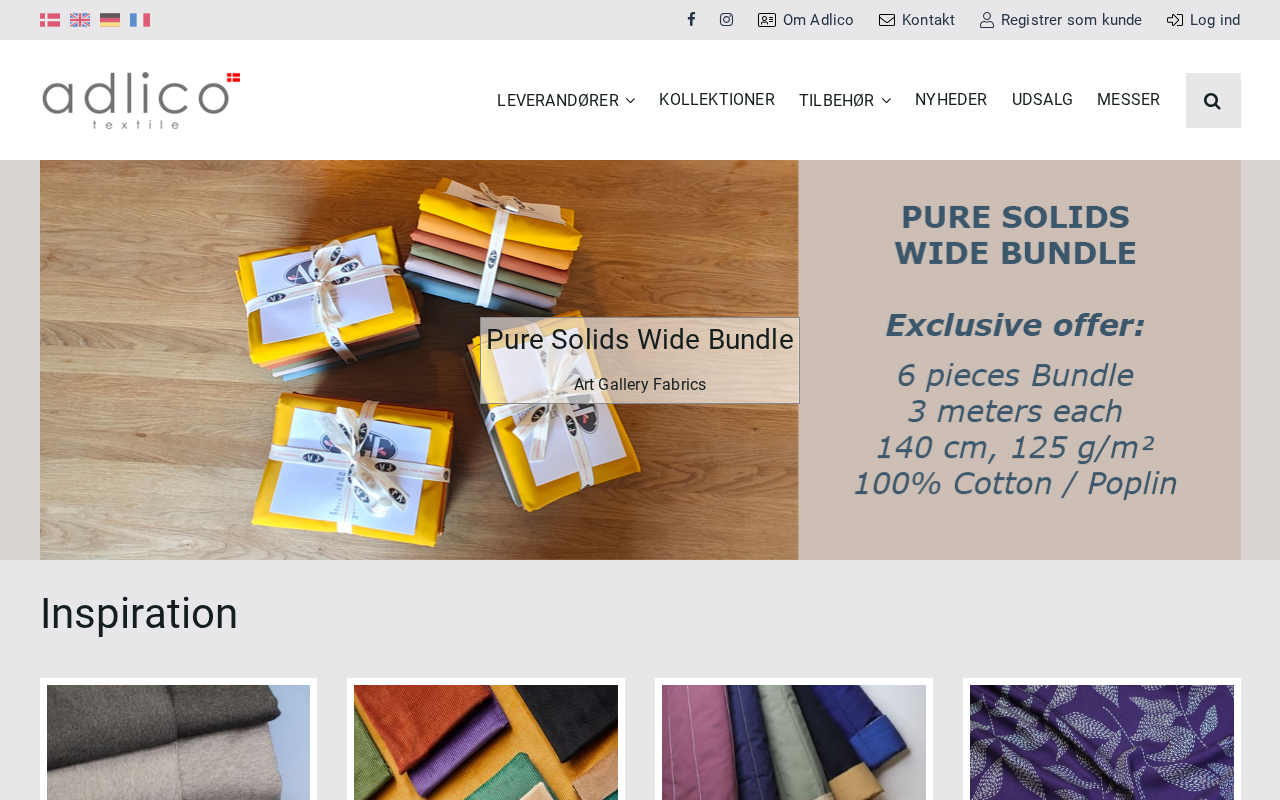
Task: Expand the Tilbehør dropdown menu
Action: coord(845,100)
